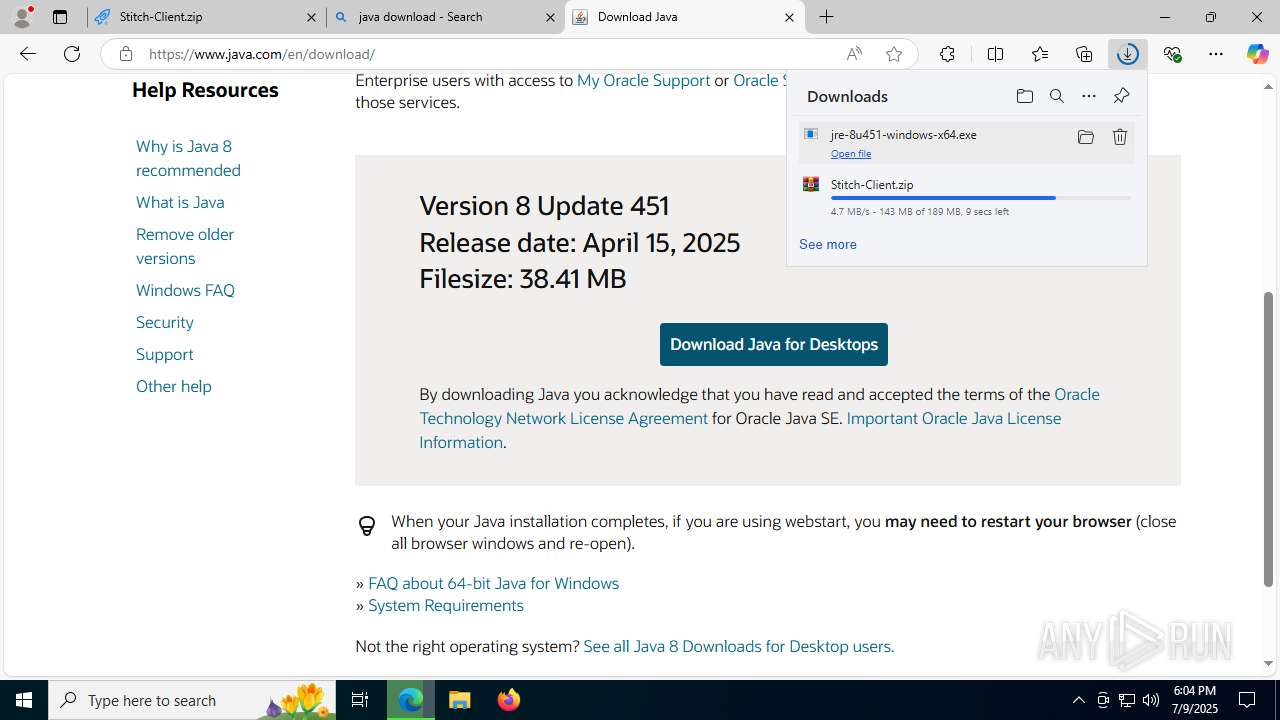Open Important Oracle Java License Information link
1280x720 pixels.
click(x=740, y=430)
